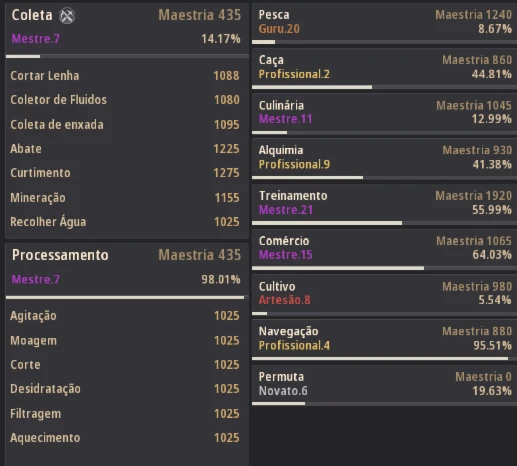The image size is (517, 466).
Task: Click the Alquimia skill panel
Action: point(384,159)
